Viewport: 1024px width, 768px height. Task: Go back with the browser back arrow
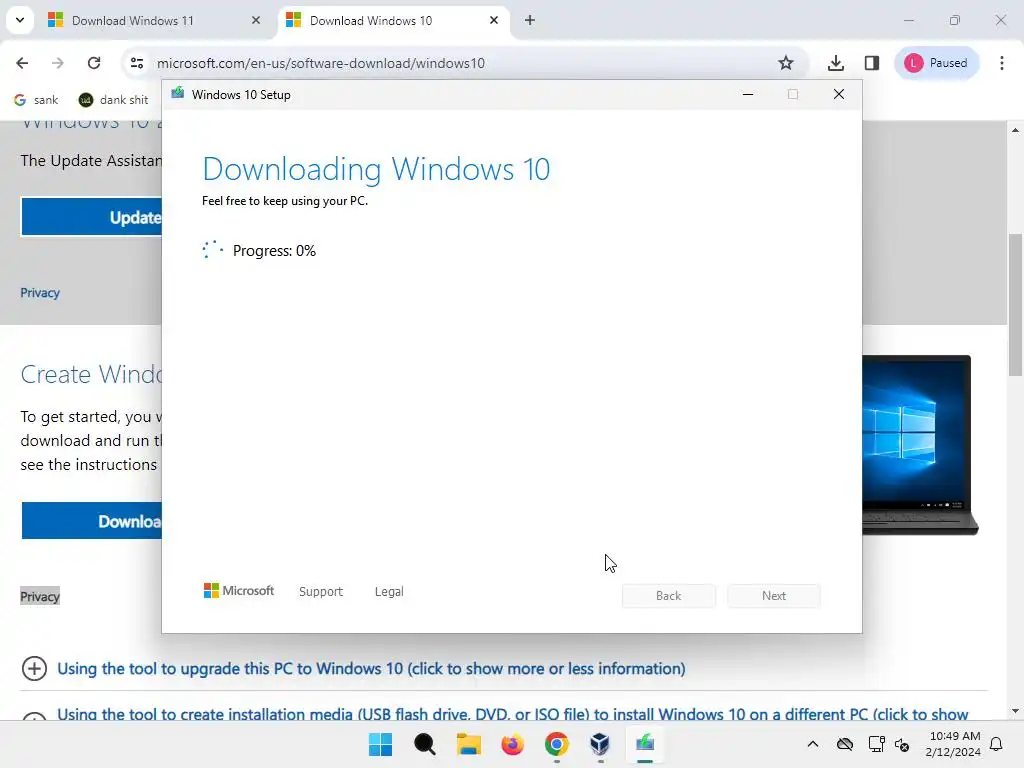click(x=22, y=63)
